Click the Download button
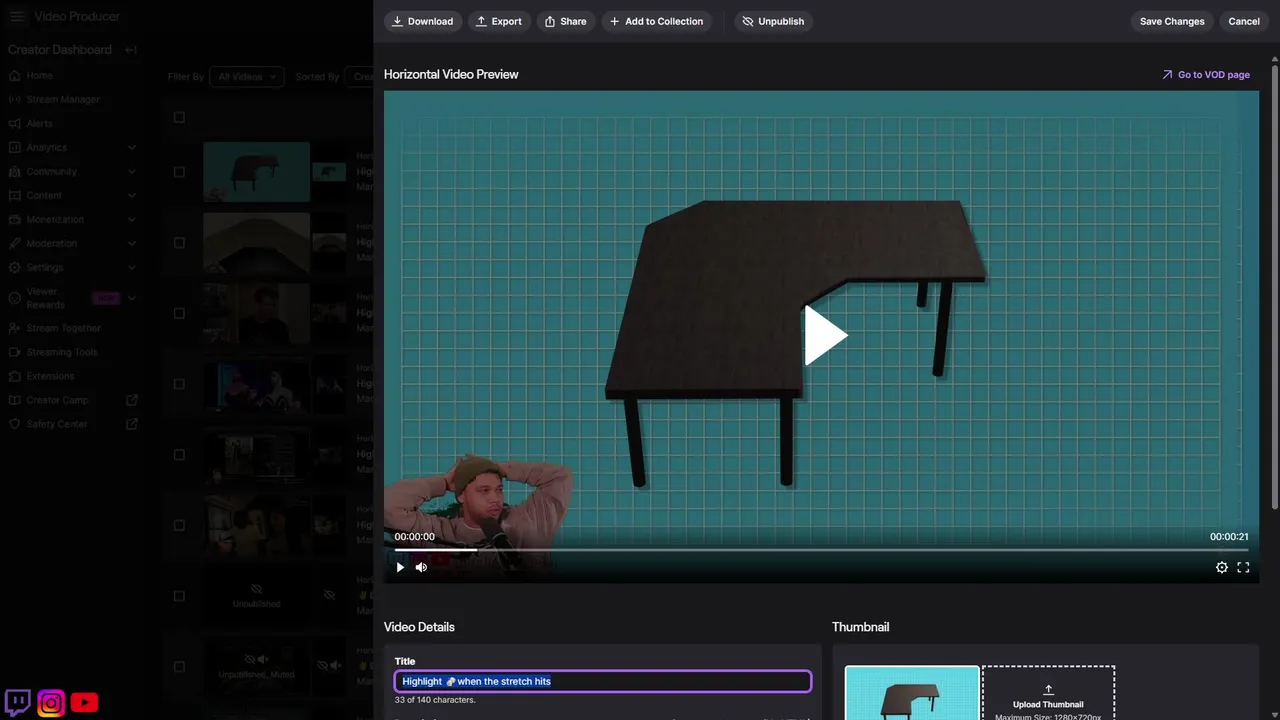The height and width of the screenshot is (720, 1280). [x=423, y=21]
